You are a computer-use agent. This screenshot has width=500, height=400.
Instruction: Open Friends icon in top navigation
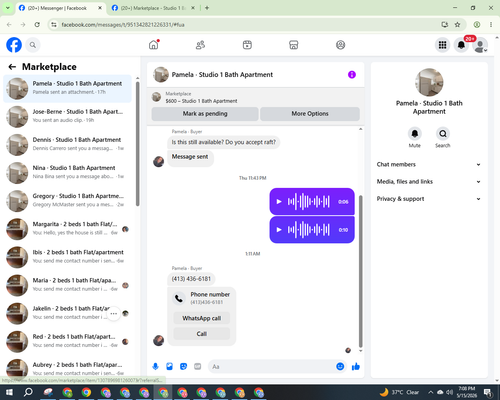200,45
